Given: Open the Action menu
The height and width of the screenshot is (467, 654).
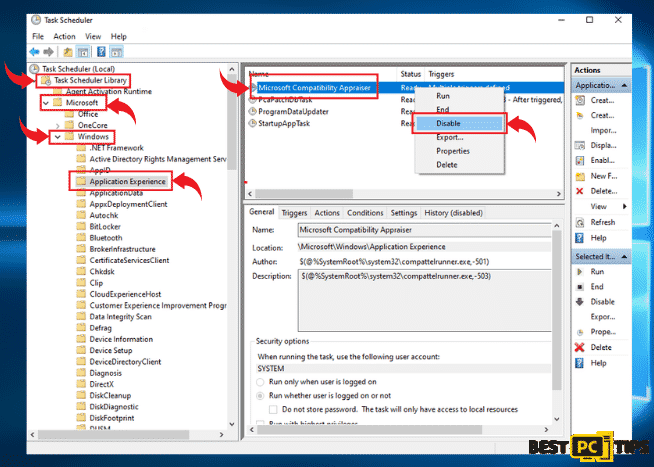Looking at the screenshot, I should (x=64, y=36).
